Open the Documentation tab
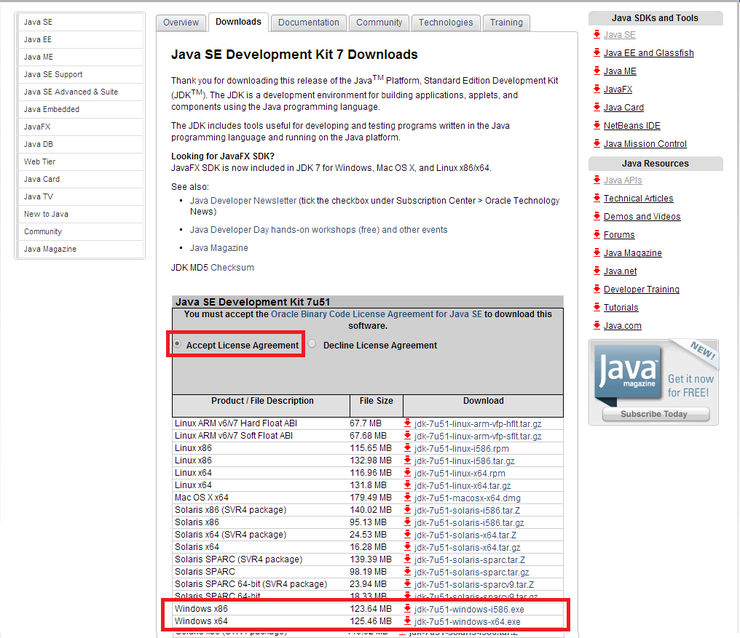The height and width of the screenshot is (638, 740). (x=309, y=22)
